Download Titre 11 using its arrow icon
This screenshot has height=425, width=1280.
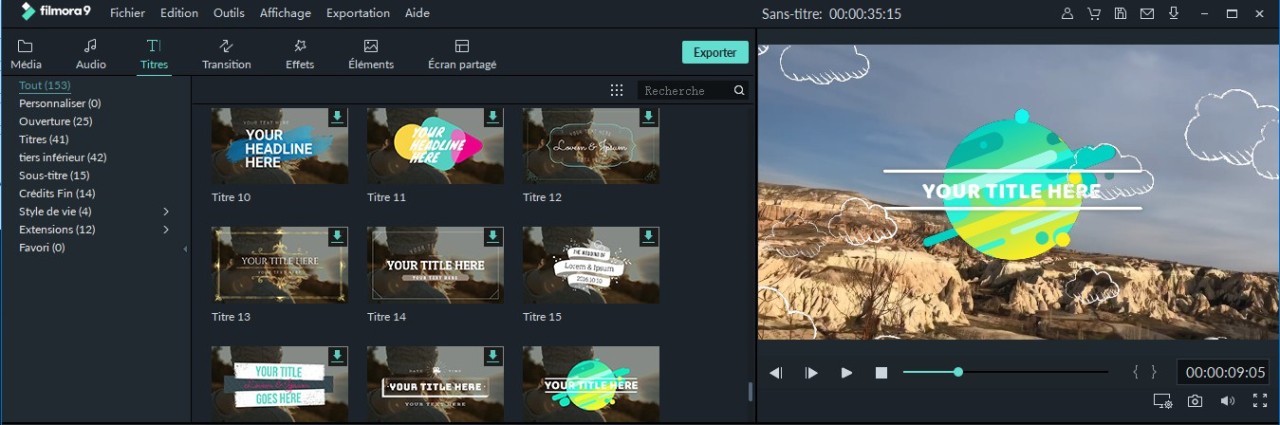point(492,117)
